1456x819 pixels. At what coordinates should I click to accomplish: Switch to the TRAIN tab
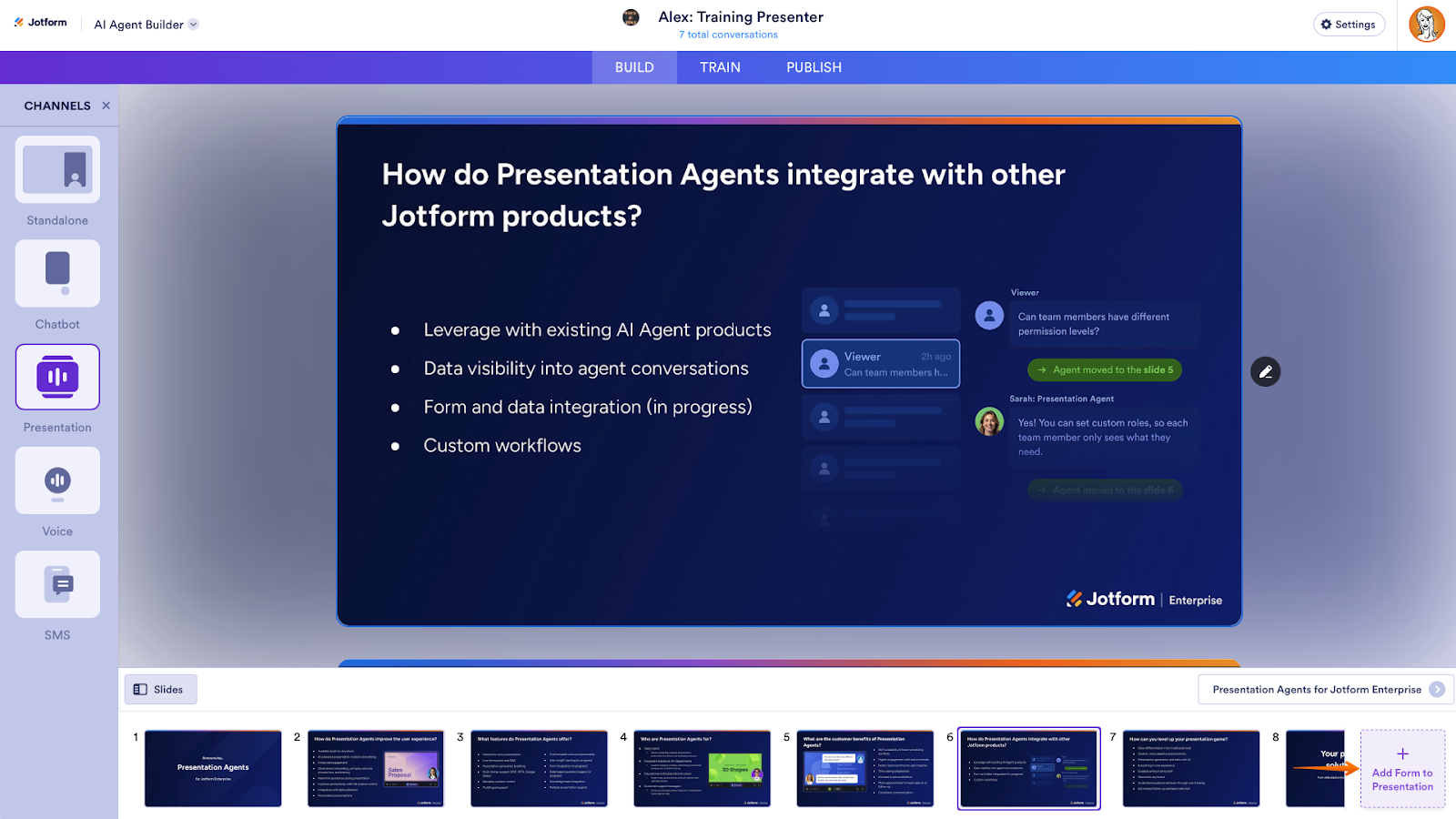coord(720,67)
